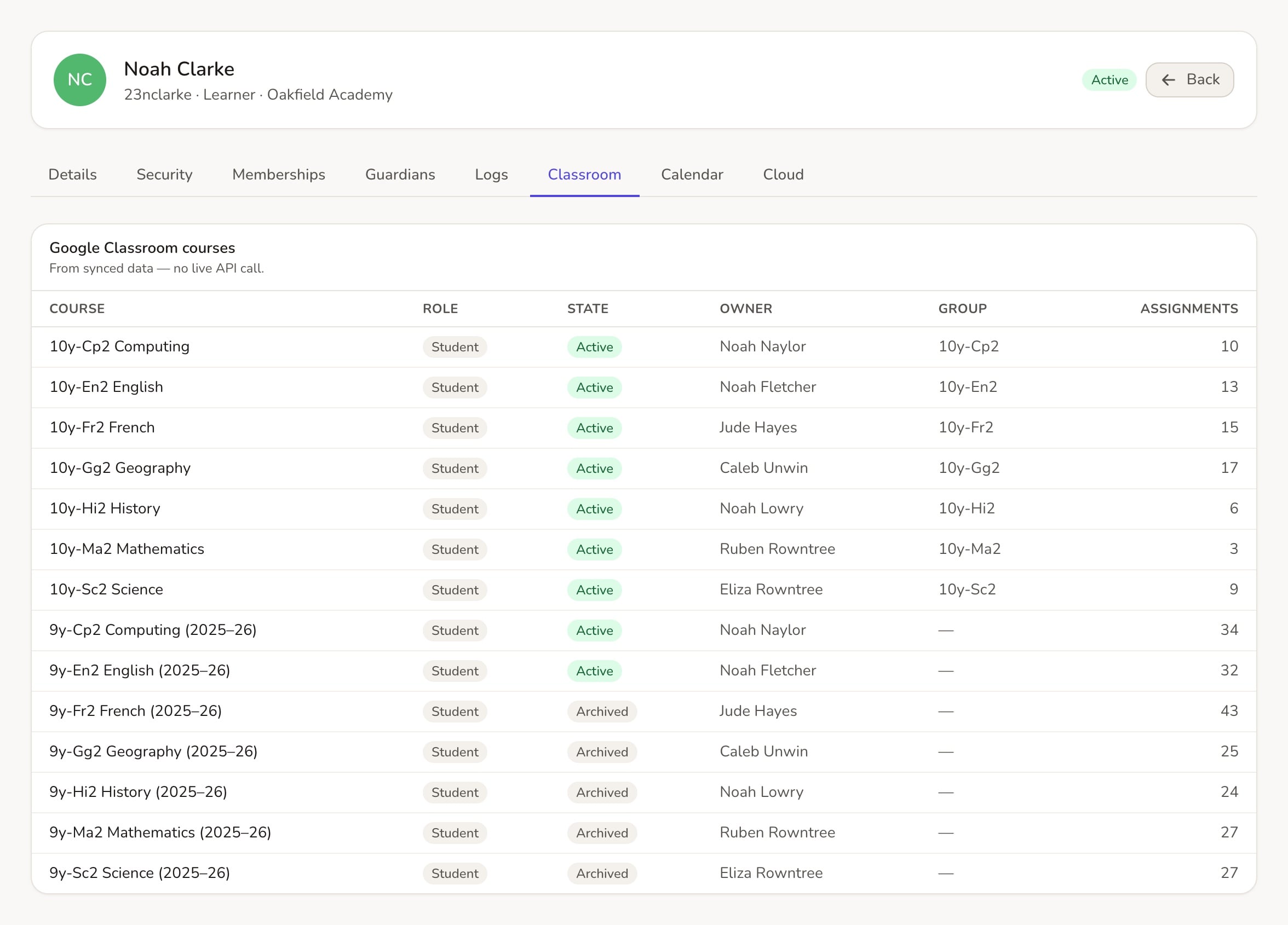
Task: Click owner Eliza Rowntree in 10y-Sc2 row
Action: (771, 589)
